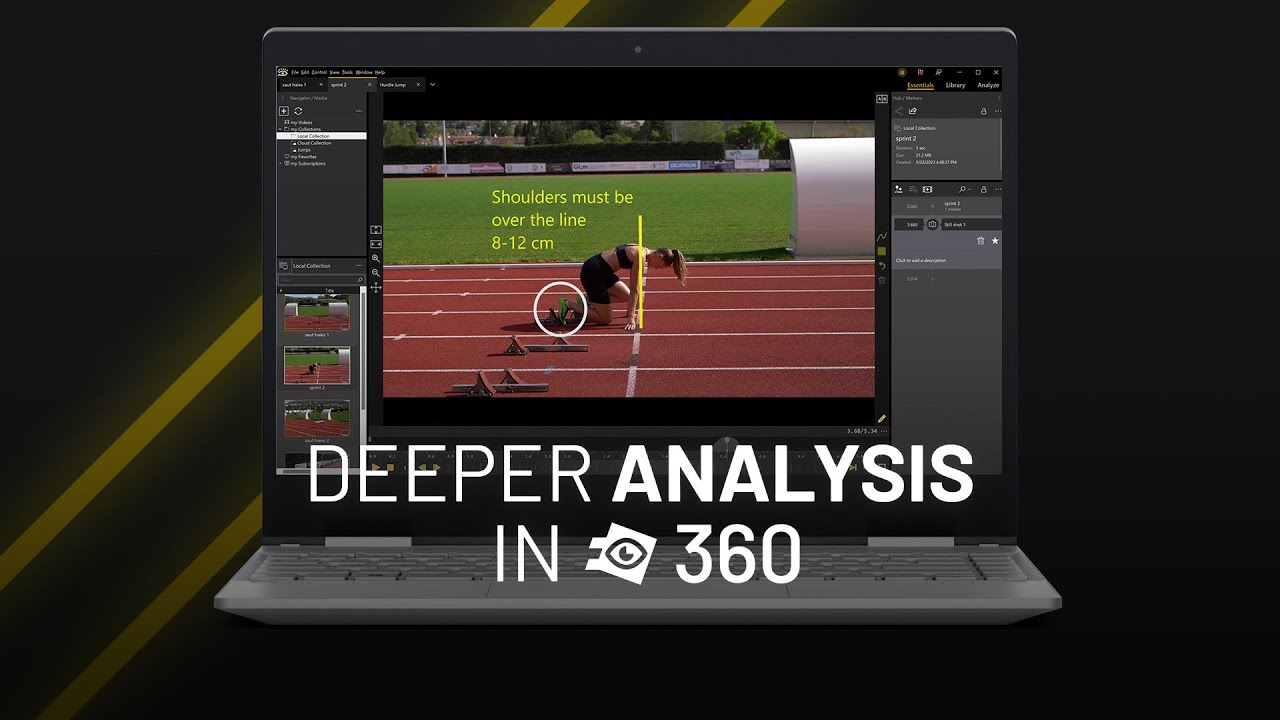Select Cloud Collection in navigator tree
1280x720 pixels.
[313, 143]
